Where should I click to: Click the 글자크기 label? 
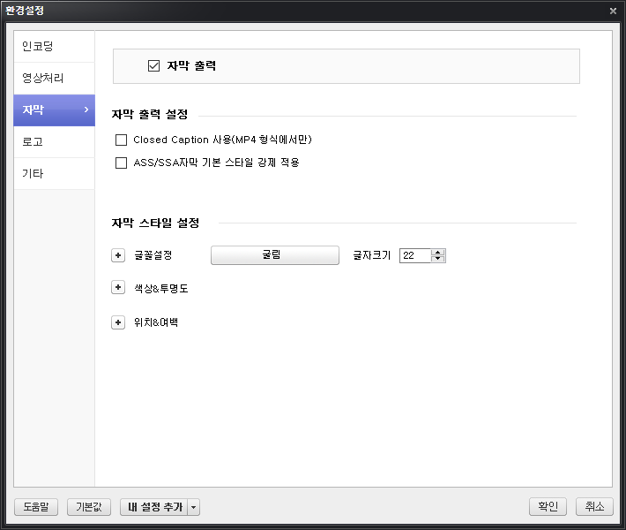372,255
